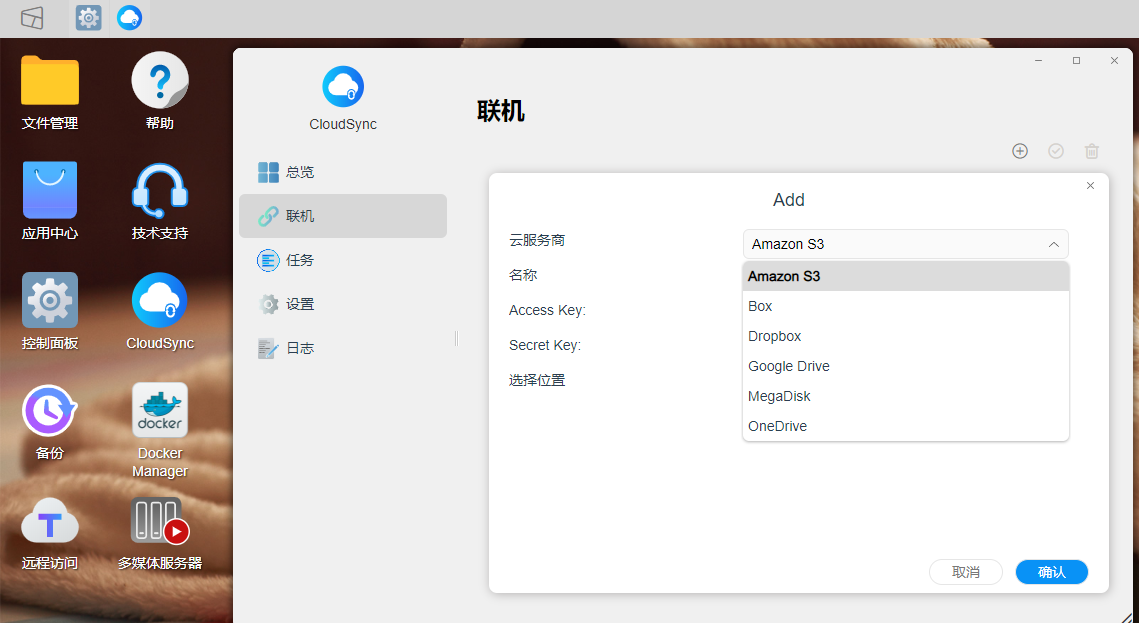Viewport: 1139px width, 623px height.
Task: Select 联机 connection in sidebar
Action: click(x=343, y=216)
